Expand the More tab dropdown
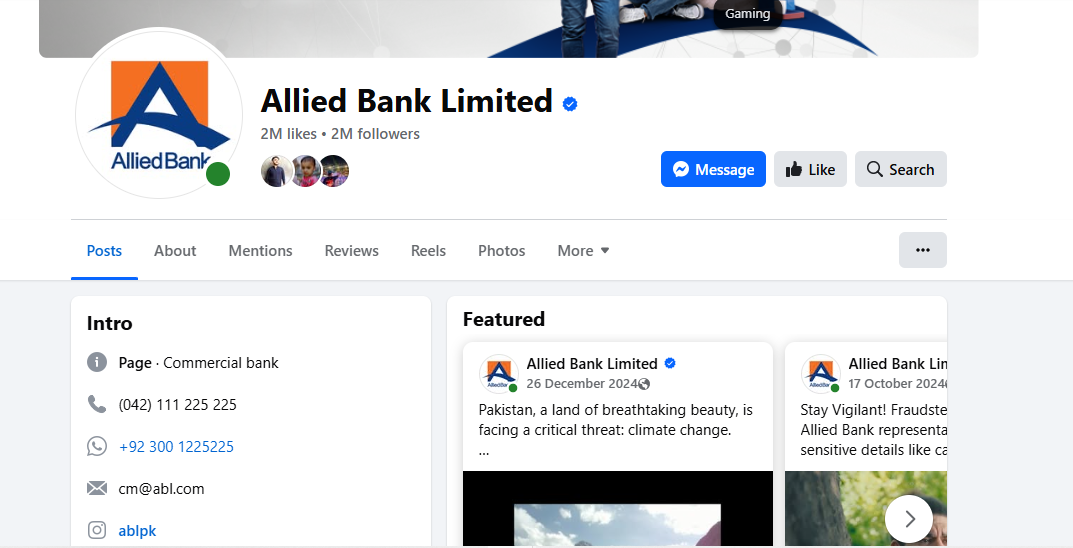The width and height of the screenshot is (1073, 548). 583,251
